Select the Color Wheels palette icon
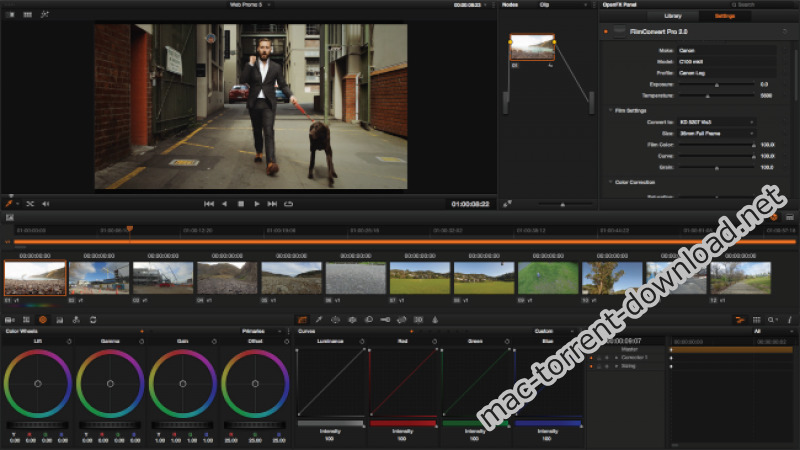 (x=43, y=319)
